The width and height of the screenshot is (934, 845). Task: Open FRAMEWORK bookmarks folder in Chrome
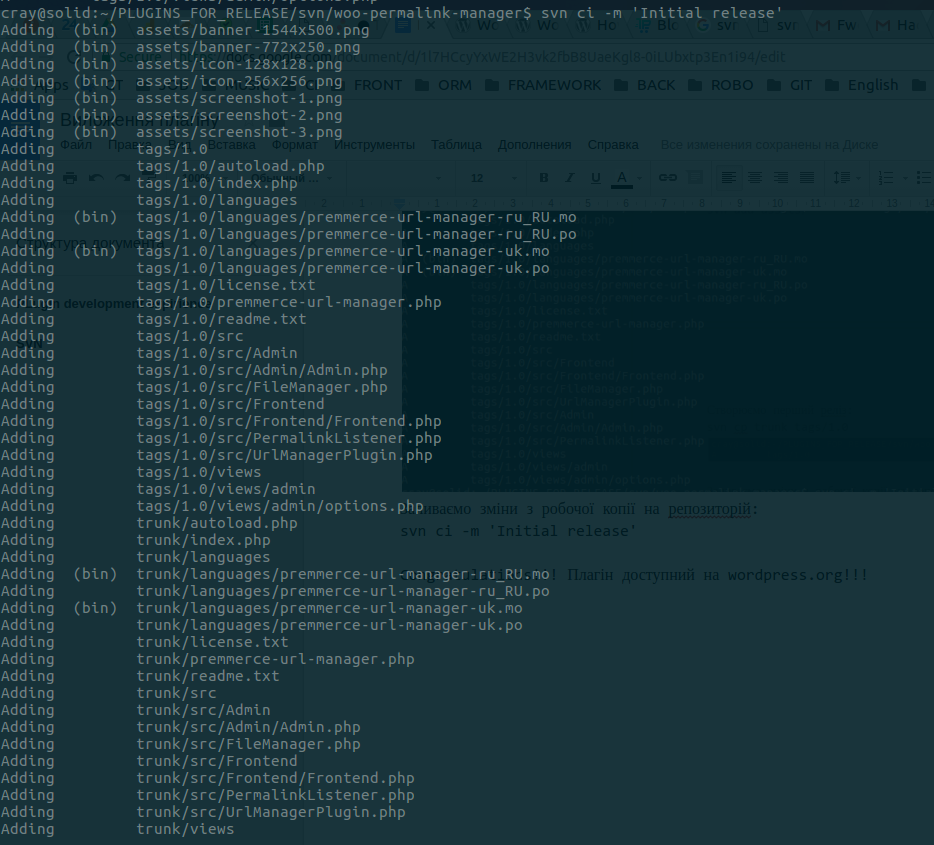coord(544,85)
